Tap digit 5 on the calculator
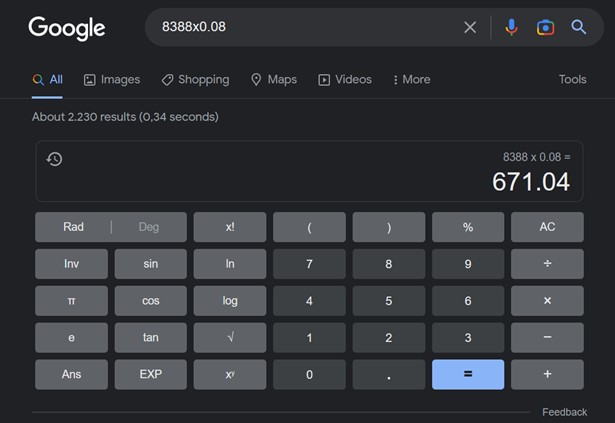 [x=389, y=301]
